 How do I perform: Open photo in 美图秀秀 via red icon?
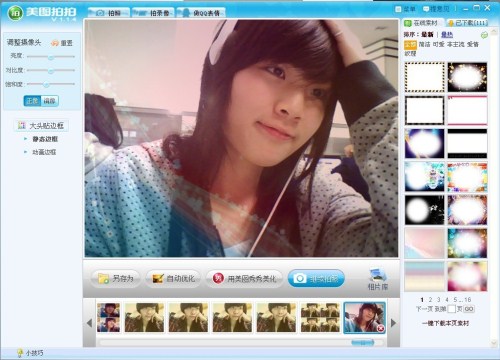(x=218, y=278)
